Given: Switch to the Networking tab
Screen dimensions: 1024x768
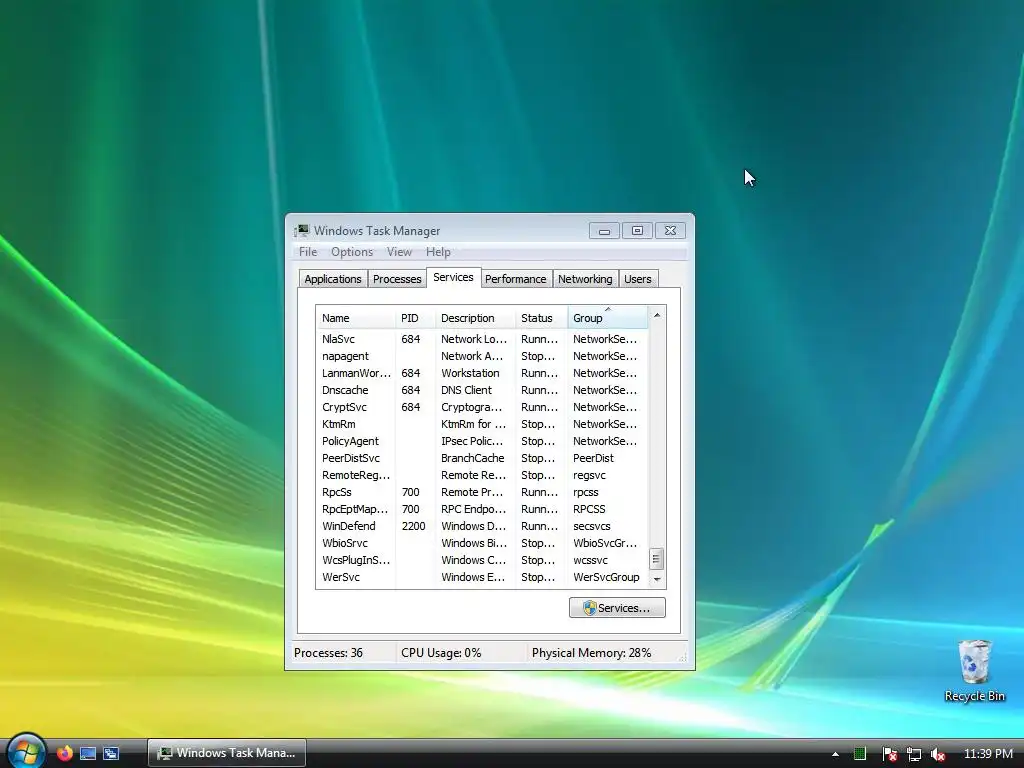Looking at the screenshot, I should pyautogui.click(x=585, y=279).
